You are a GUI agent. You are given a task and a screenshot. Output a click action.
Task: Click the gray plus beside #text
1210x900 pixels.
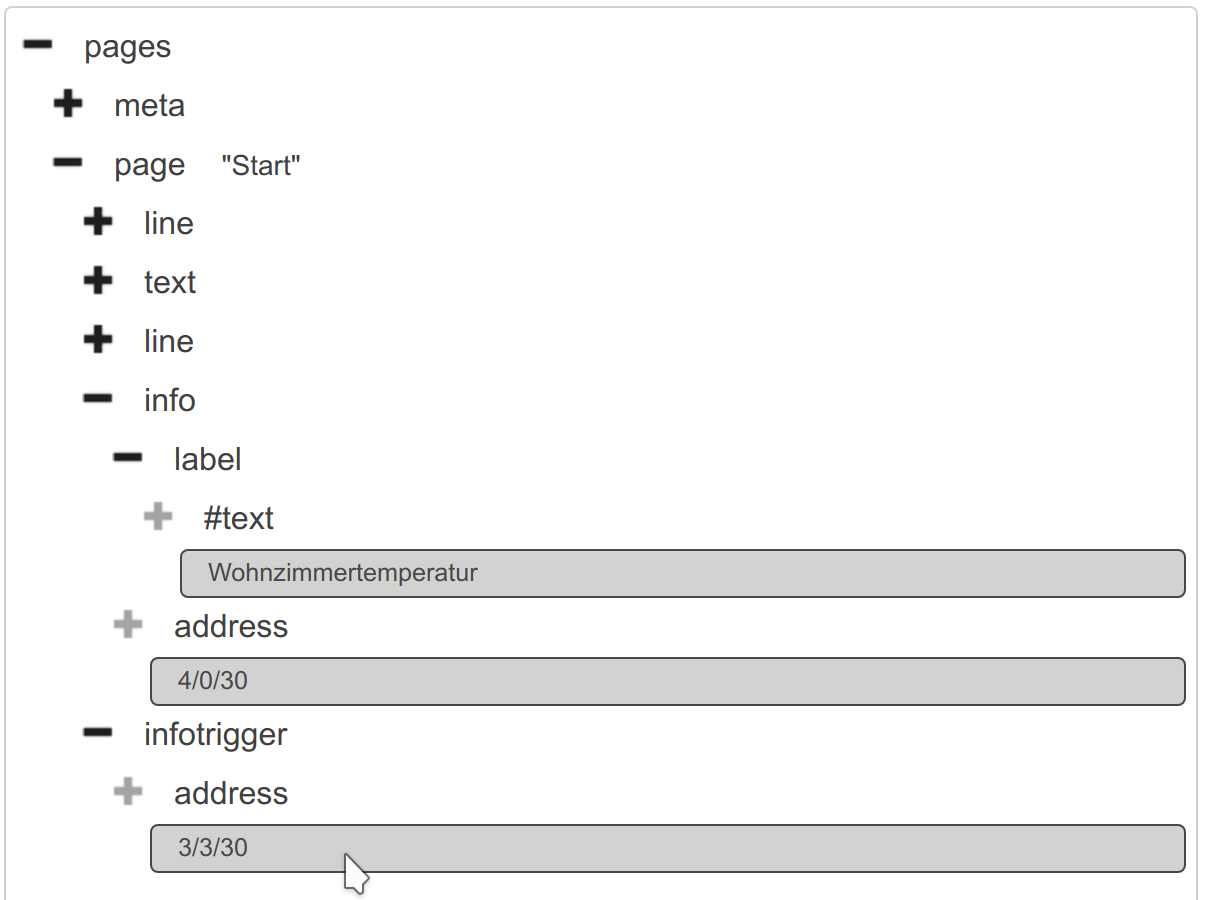158,517
